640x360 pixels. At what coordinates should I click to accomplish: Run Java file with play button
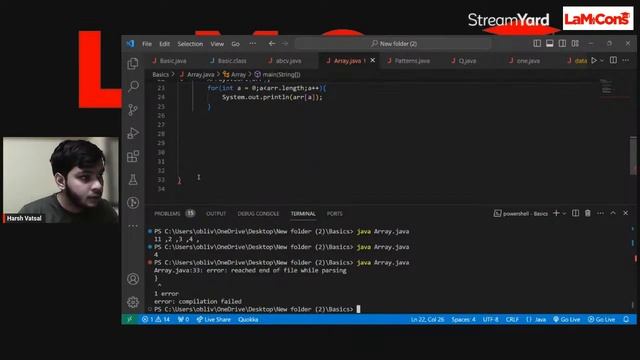point(594,60)
